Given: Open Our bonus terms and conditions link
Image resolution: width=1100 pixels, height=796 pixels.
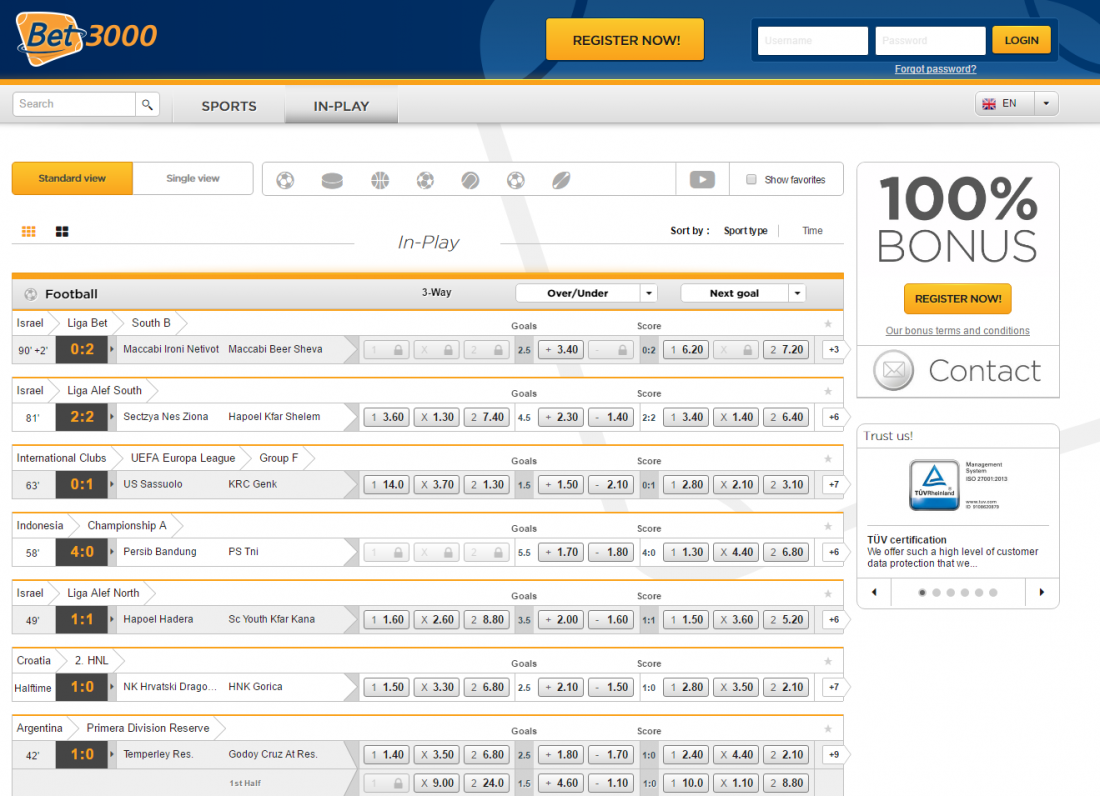Looking at the screenshot, I should tap(958, 330).
